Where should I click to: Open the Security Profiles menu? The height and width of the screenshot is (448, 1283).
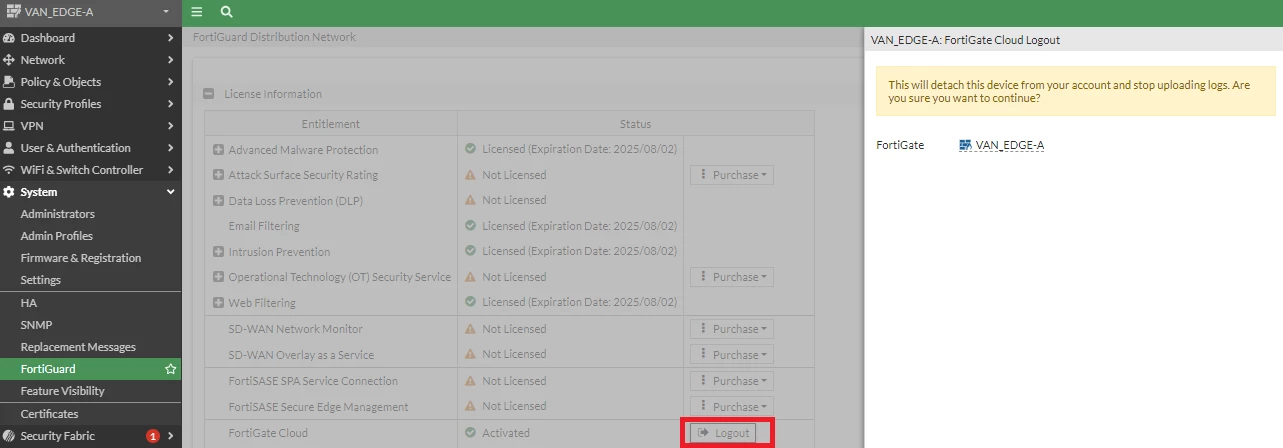[x=90, y=104]
